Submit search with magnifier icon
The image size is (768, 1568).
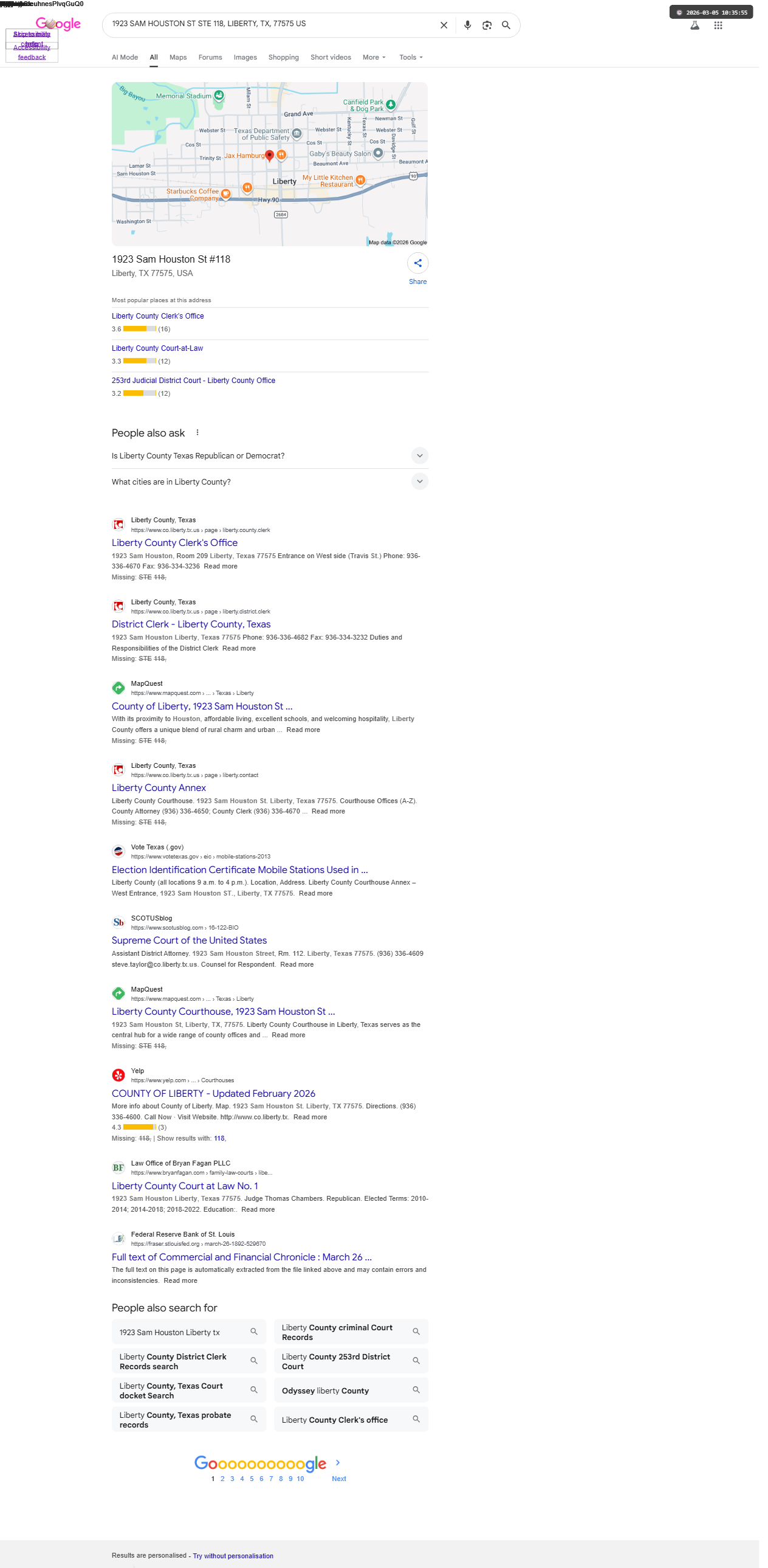[506, 25]
